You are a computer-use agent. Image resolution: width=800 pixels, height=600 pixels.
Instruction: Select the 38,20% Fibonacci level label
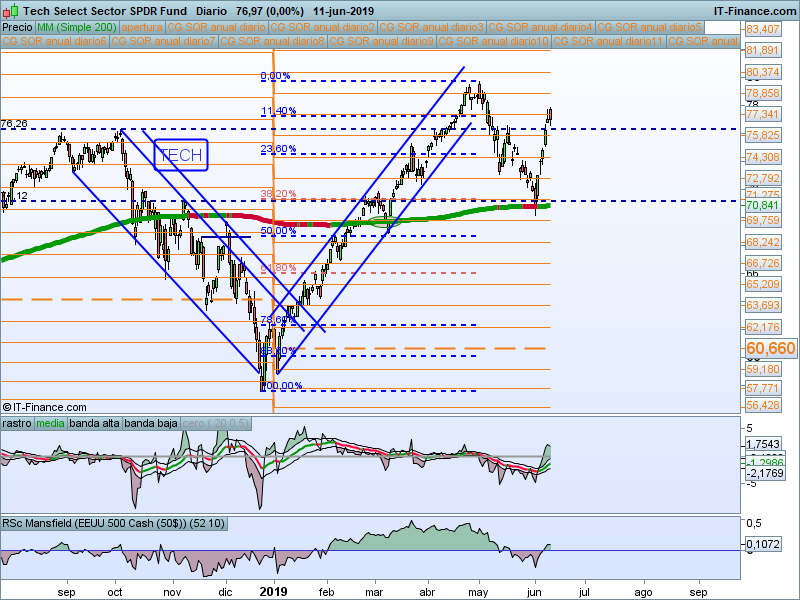[278, 193]
